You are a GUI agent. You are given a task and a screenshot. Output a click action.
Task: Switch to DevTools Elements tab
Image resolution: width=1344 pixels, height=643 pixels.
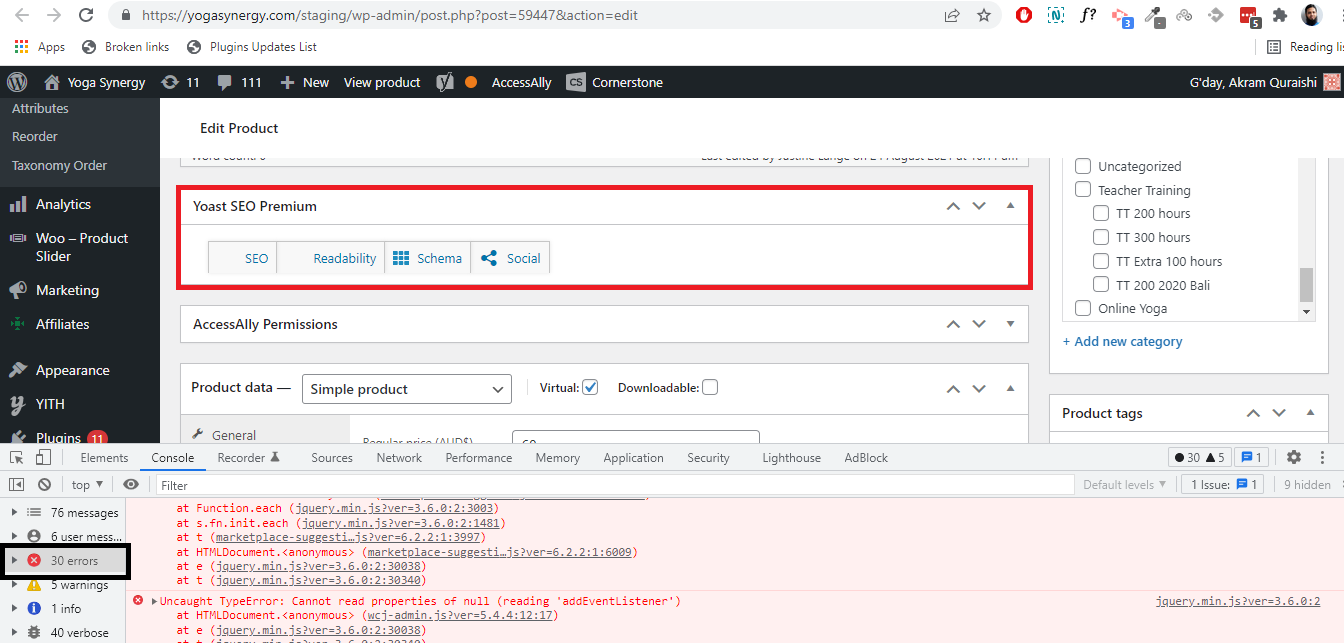[x=104, y=458]
